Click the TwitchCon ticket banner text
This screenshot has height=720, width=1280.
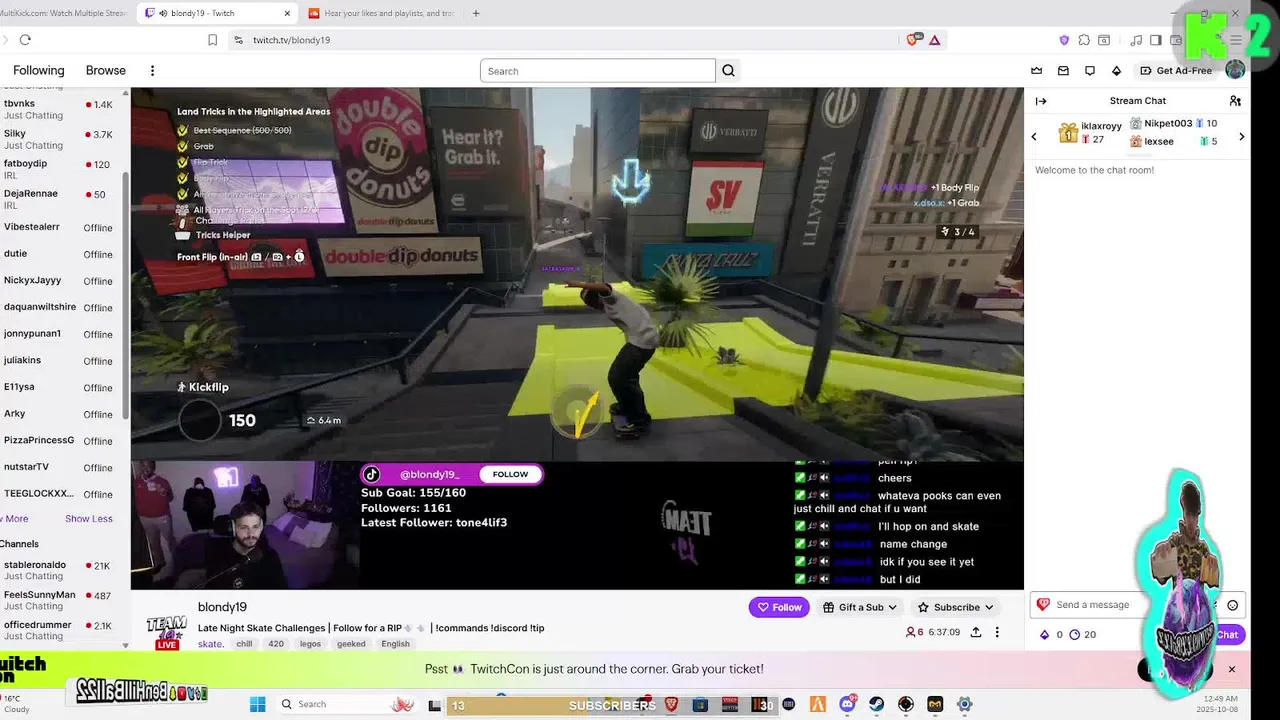(x=594, y=669)
